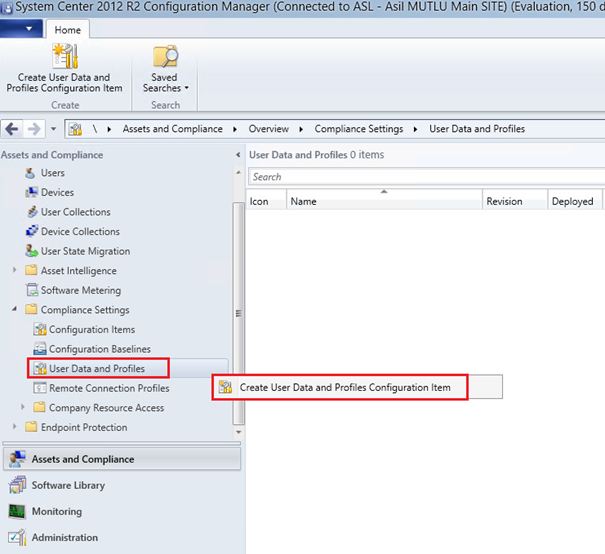Expand the Endpoint Protection node
This screenshot has height=554, width=605.
click(x=15, y=426)
